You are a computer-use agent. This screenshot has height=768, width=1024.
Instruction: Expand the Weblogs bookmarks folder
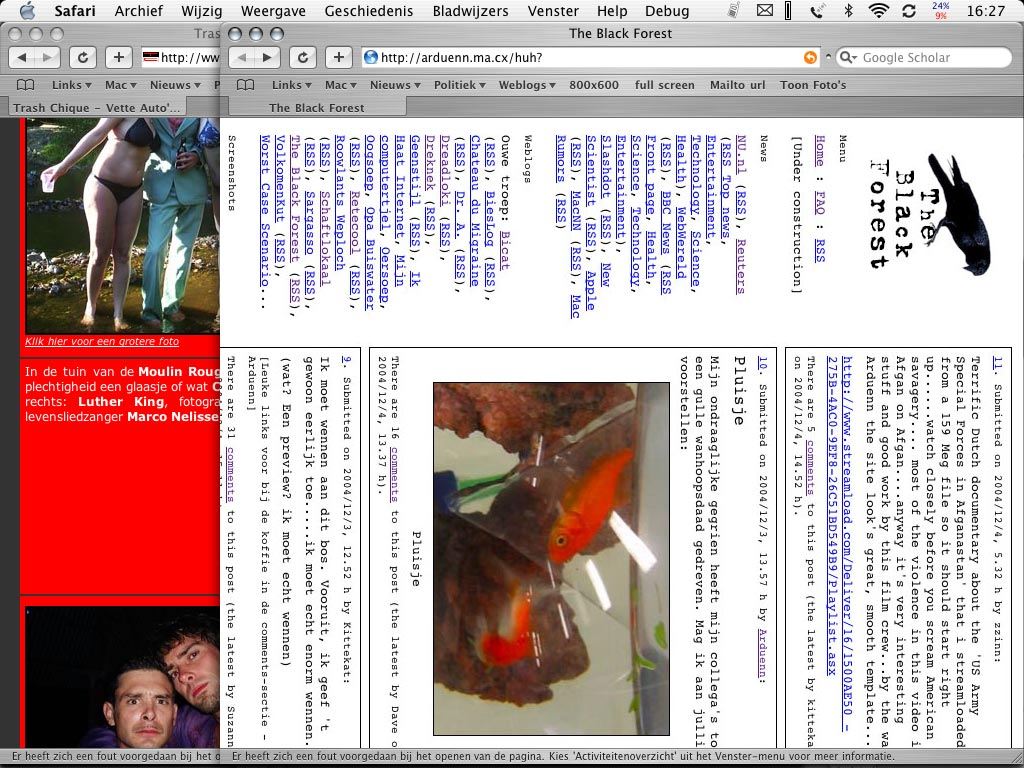click(527, 85)
